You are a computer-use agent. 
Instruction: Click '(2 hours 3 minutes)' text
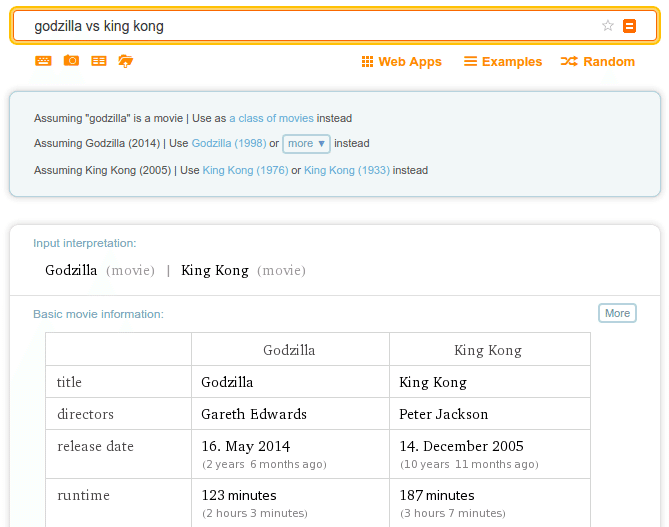tap(255, 513)
